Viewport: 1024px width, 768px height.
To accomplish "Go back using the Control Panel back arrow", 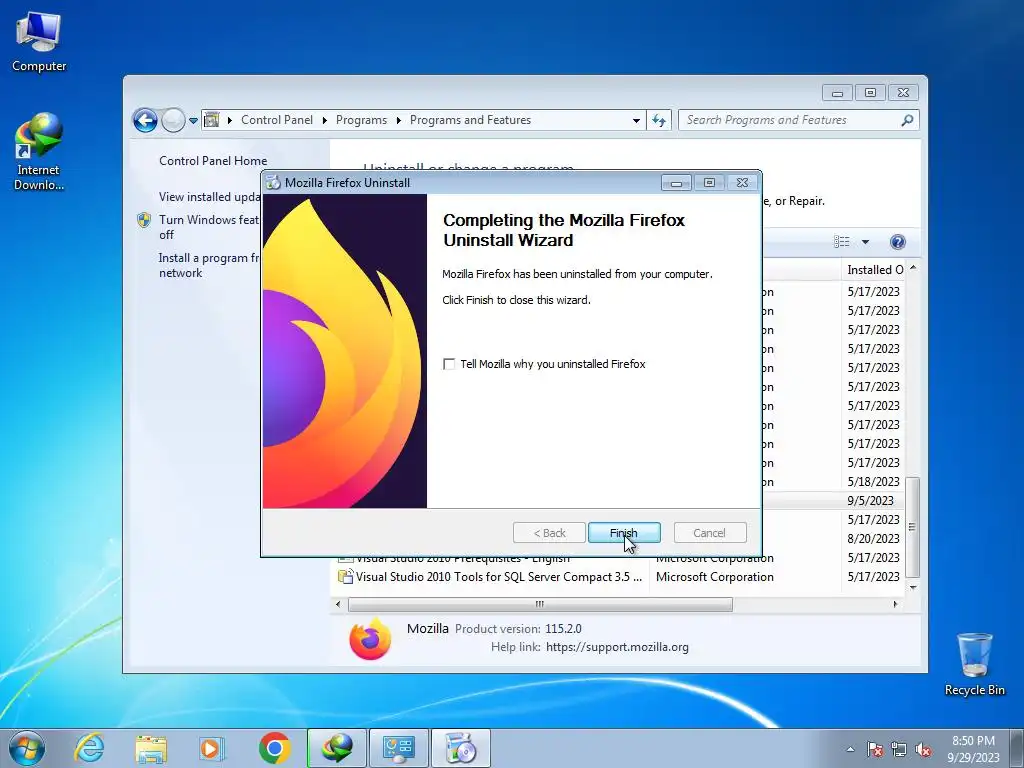I will coord(145,120).
